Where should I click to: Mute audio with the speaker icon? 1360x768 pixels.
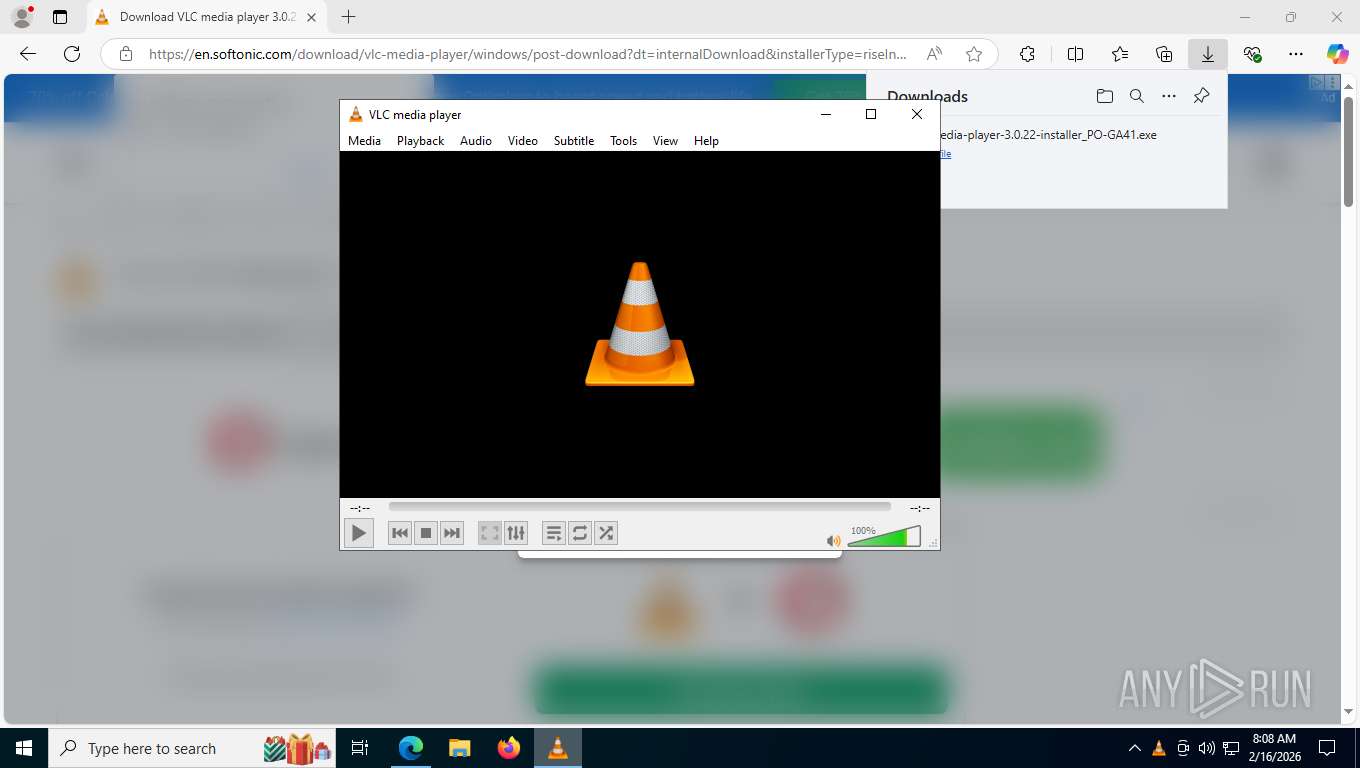point(833,541)
